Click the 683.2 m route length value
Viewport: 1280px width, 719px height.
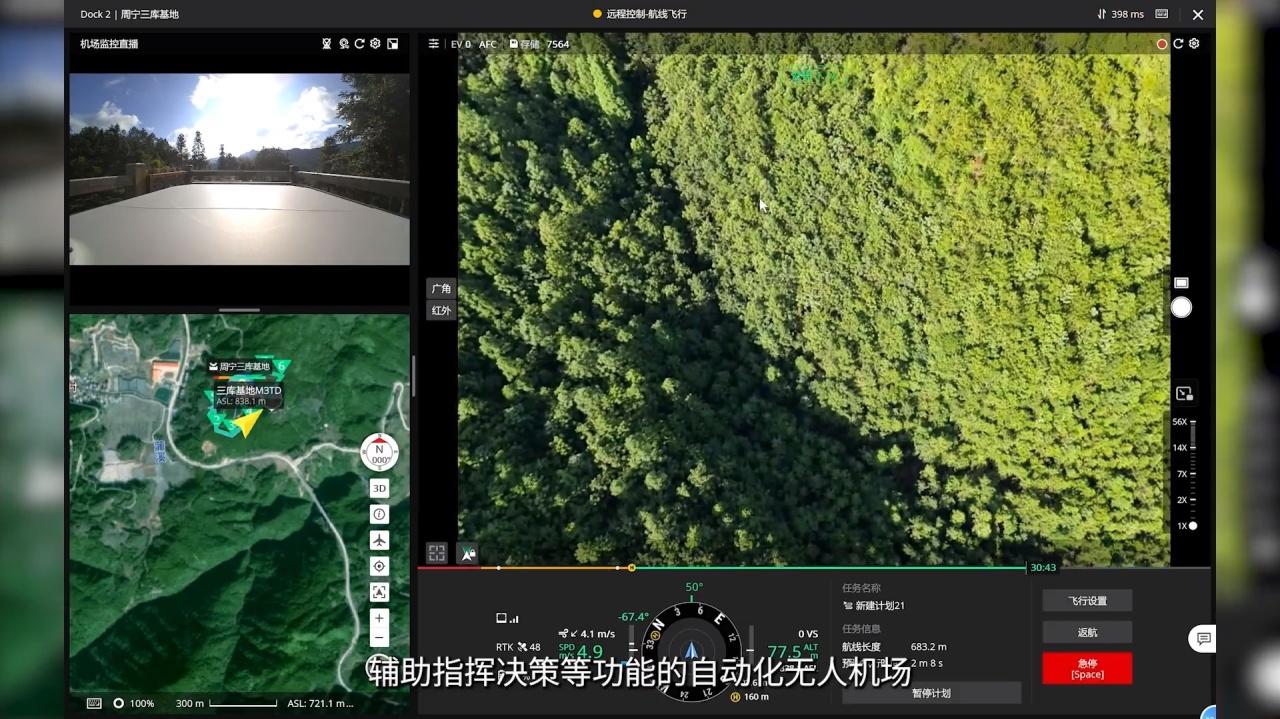point(928,647)
